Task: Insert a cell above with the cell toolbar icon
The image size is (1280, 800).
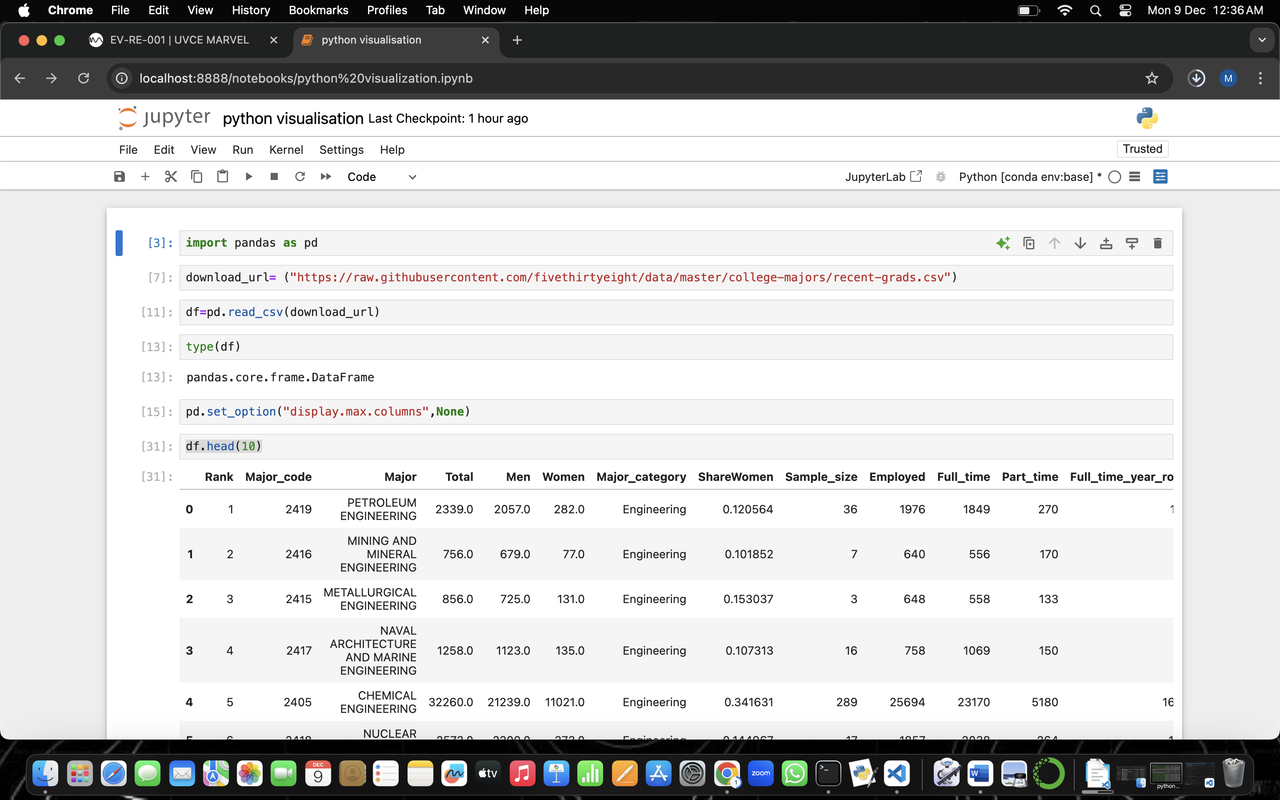Action: point(1106,243)
